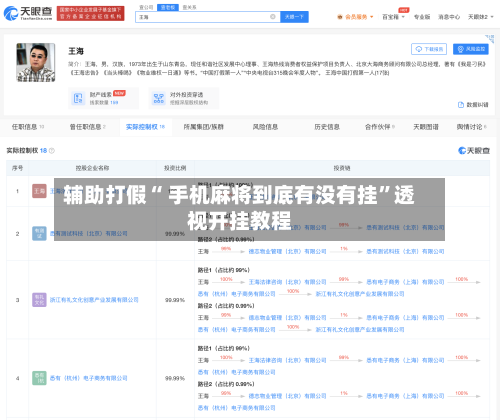500x420 pixels.
Task: Click the help icon beside 实际控制权 18
Action: [52, 151]
